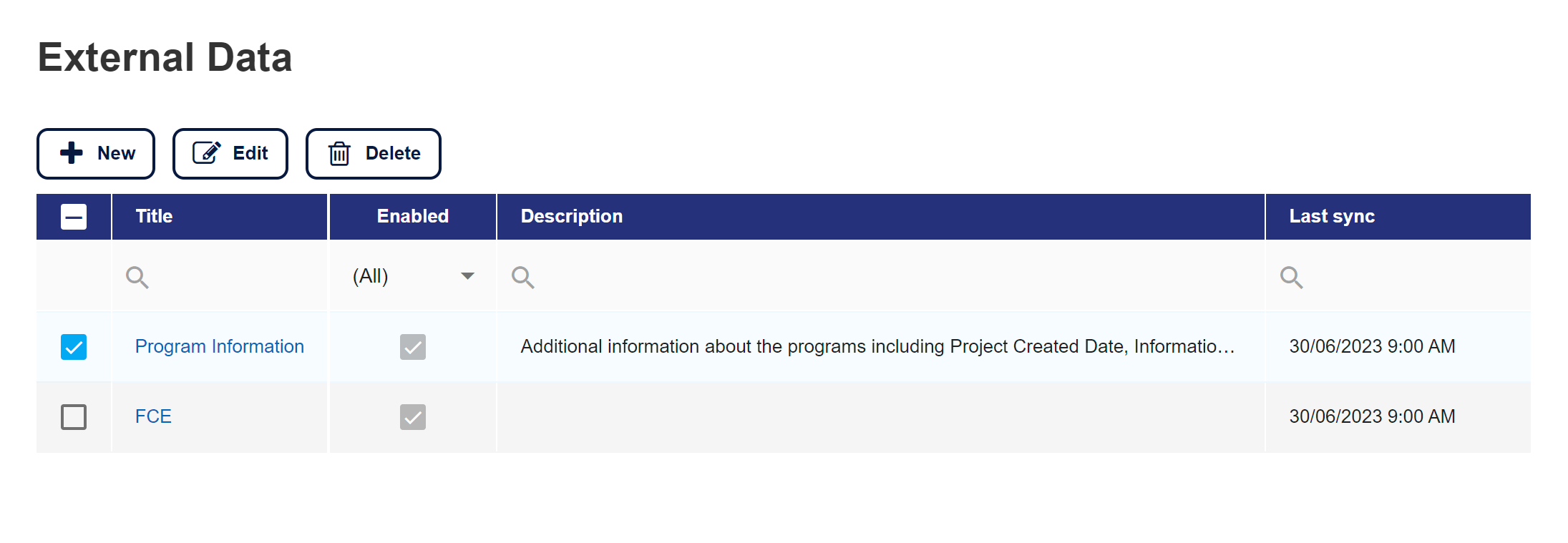Open the Enabled (All) filter dropdown

[x=467, y=276]
